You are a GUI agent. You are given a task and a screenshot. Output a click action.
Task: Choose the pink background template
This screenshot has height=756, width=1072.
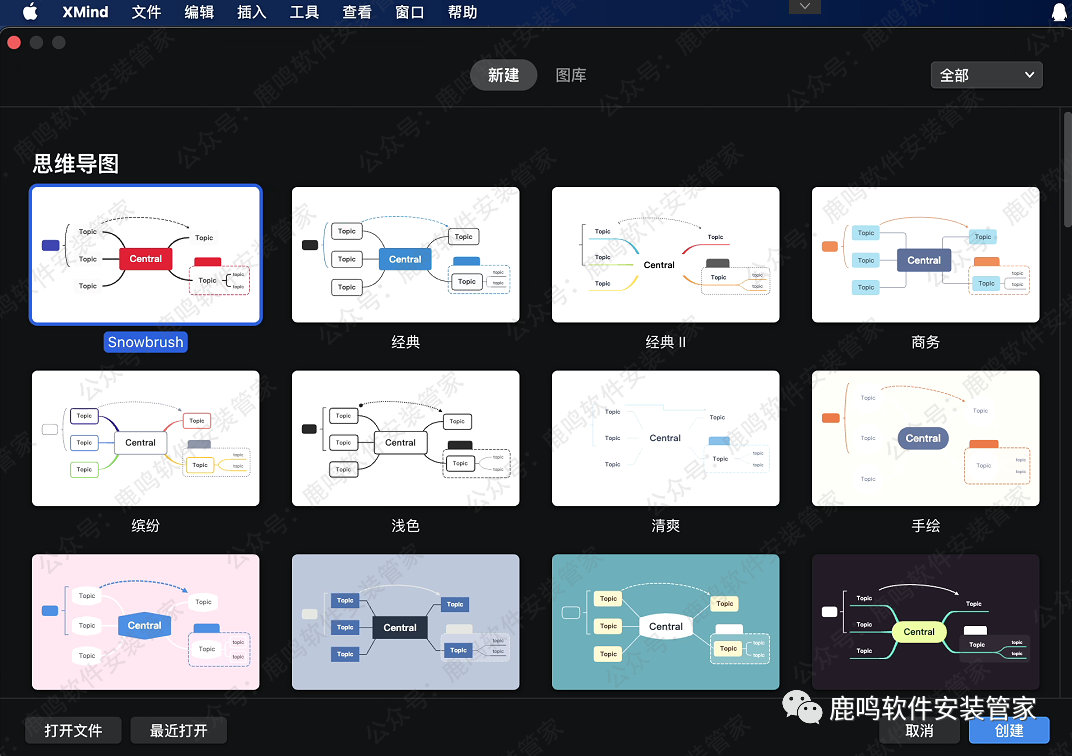coord(146,622)
